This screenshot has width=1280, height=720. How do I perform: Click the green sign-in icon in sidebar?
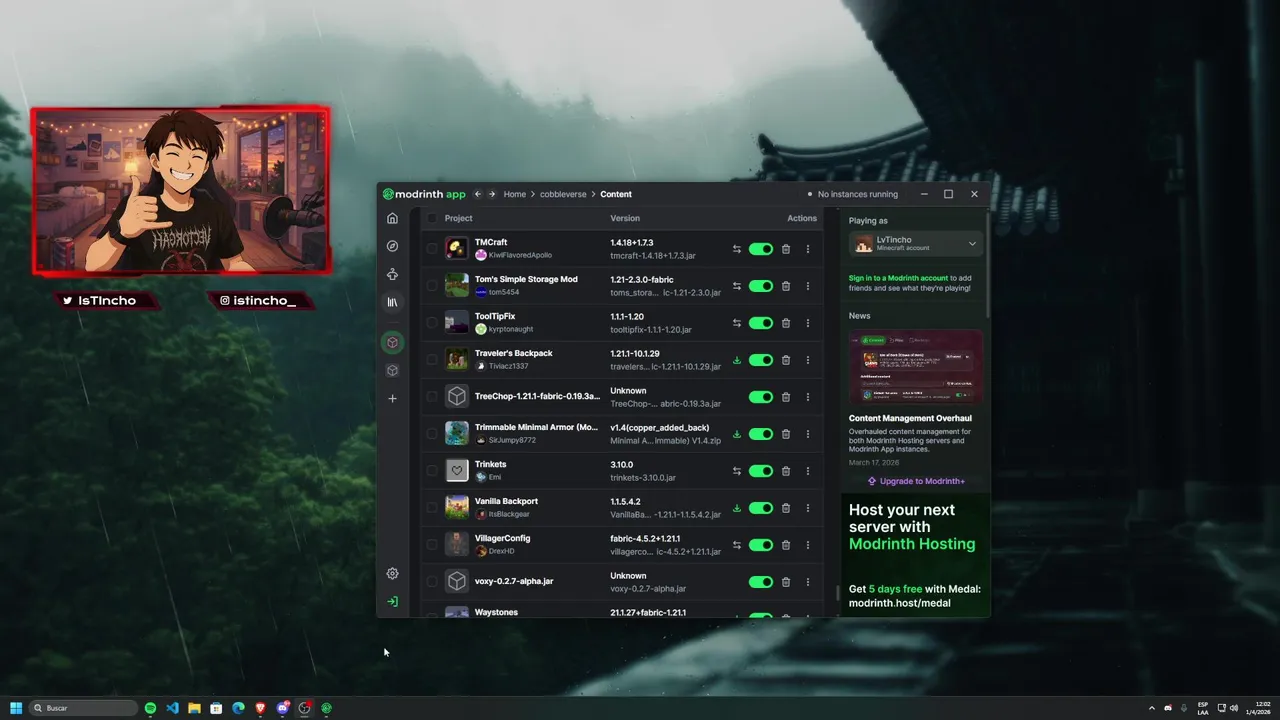392,602
